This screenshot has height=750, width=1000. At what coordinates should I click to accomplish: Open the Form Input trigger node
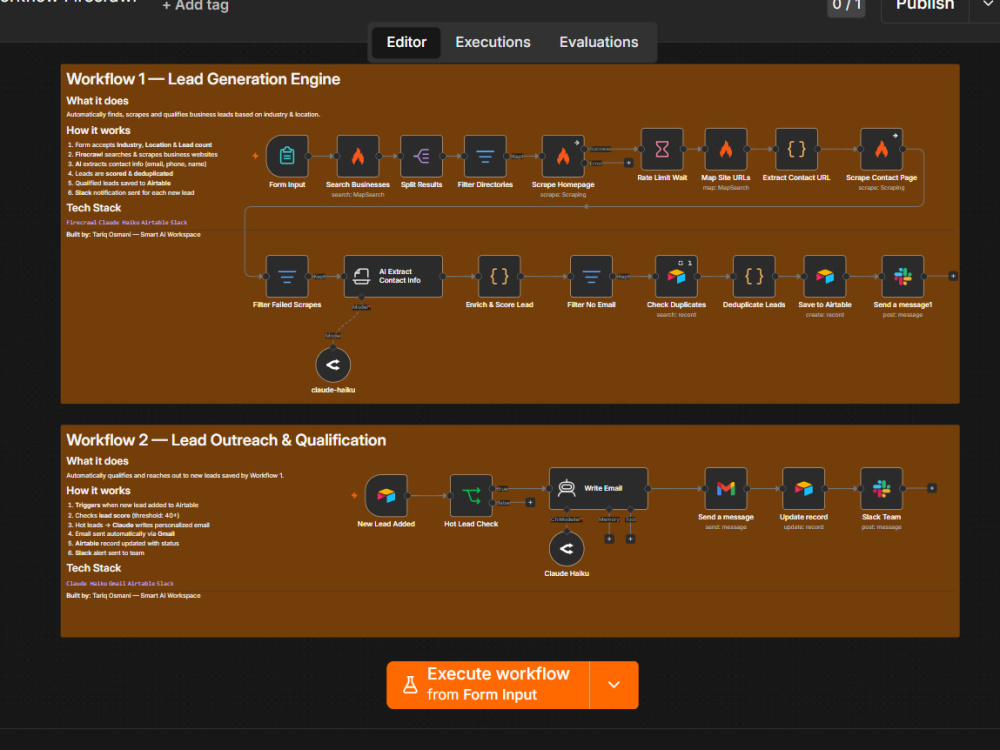287,156
